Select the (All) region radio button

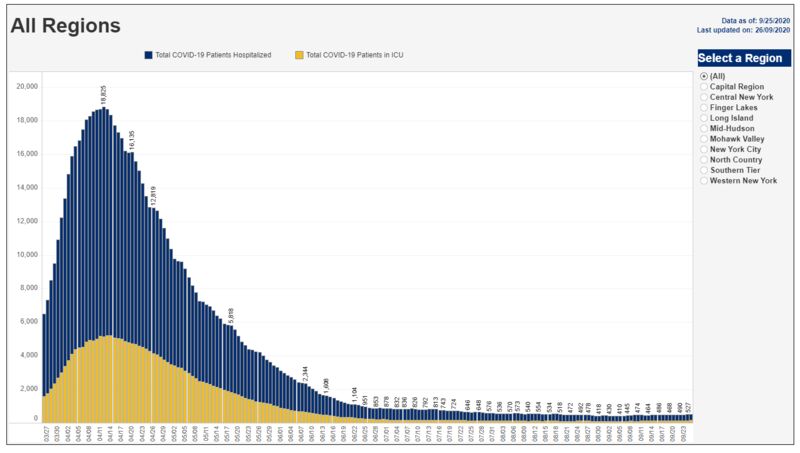click(704, 77)
